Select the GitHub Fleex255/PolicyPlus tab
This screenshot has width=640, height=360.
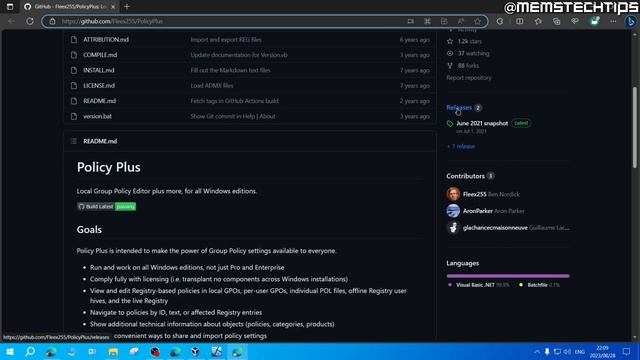tap(69, 7)
